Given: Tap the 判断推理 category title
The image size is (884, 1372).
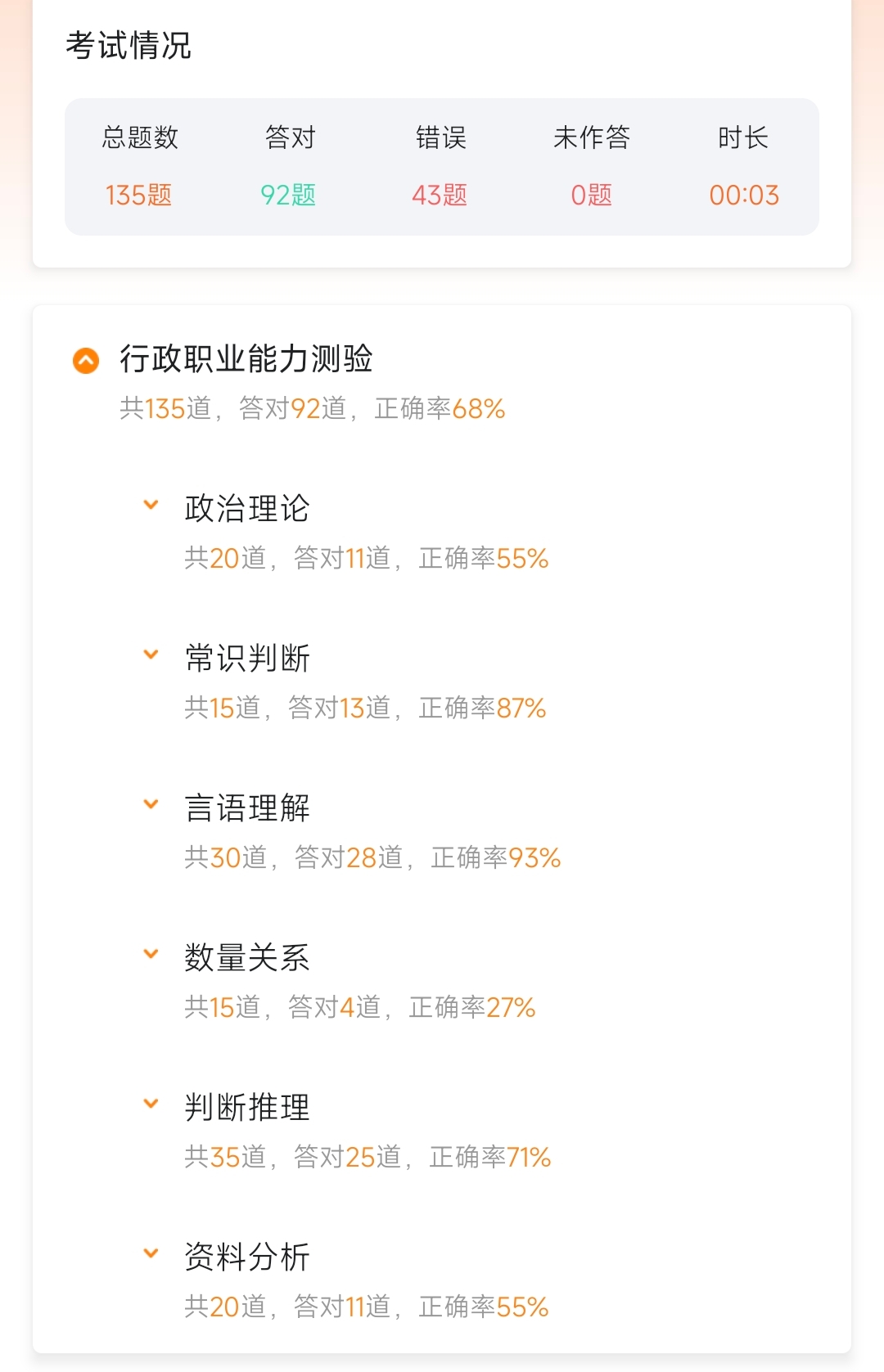Looking at the screenshot, I should tap(247, 1107).
